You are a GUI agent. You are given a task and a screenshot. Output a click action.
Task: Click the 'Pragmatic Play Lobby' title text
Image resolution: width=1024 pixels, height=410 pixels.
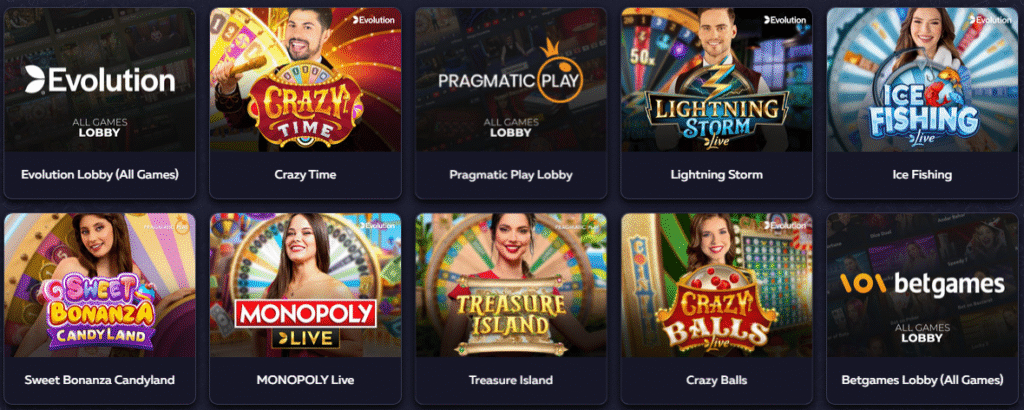pyautogui.click(x=511, y=175)
